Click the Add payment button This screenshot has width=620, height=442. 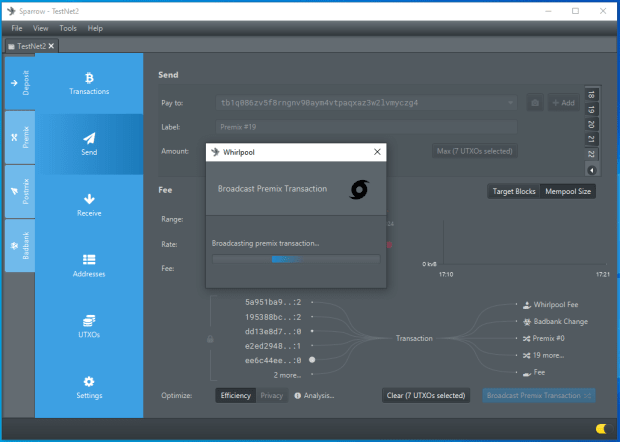pos(563,103)
